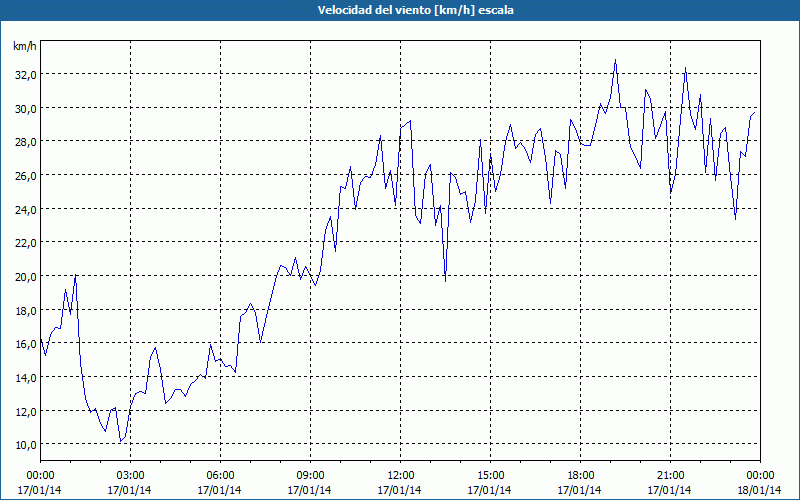Click the 15:00 time label
The image size is (800, 500).
490,476
